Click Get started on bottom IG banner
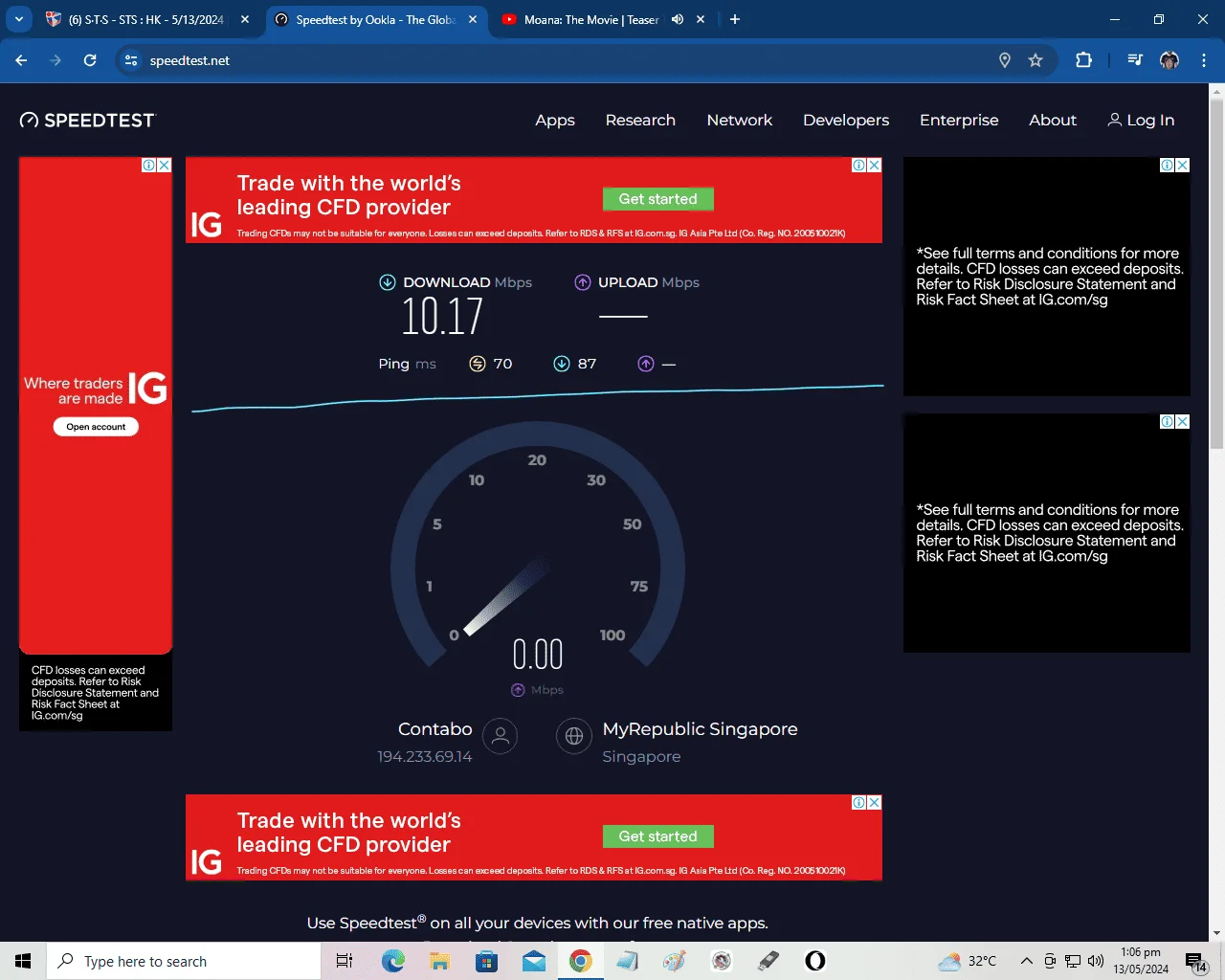1225x980 pixels. (658, 836)
